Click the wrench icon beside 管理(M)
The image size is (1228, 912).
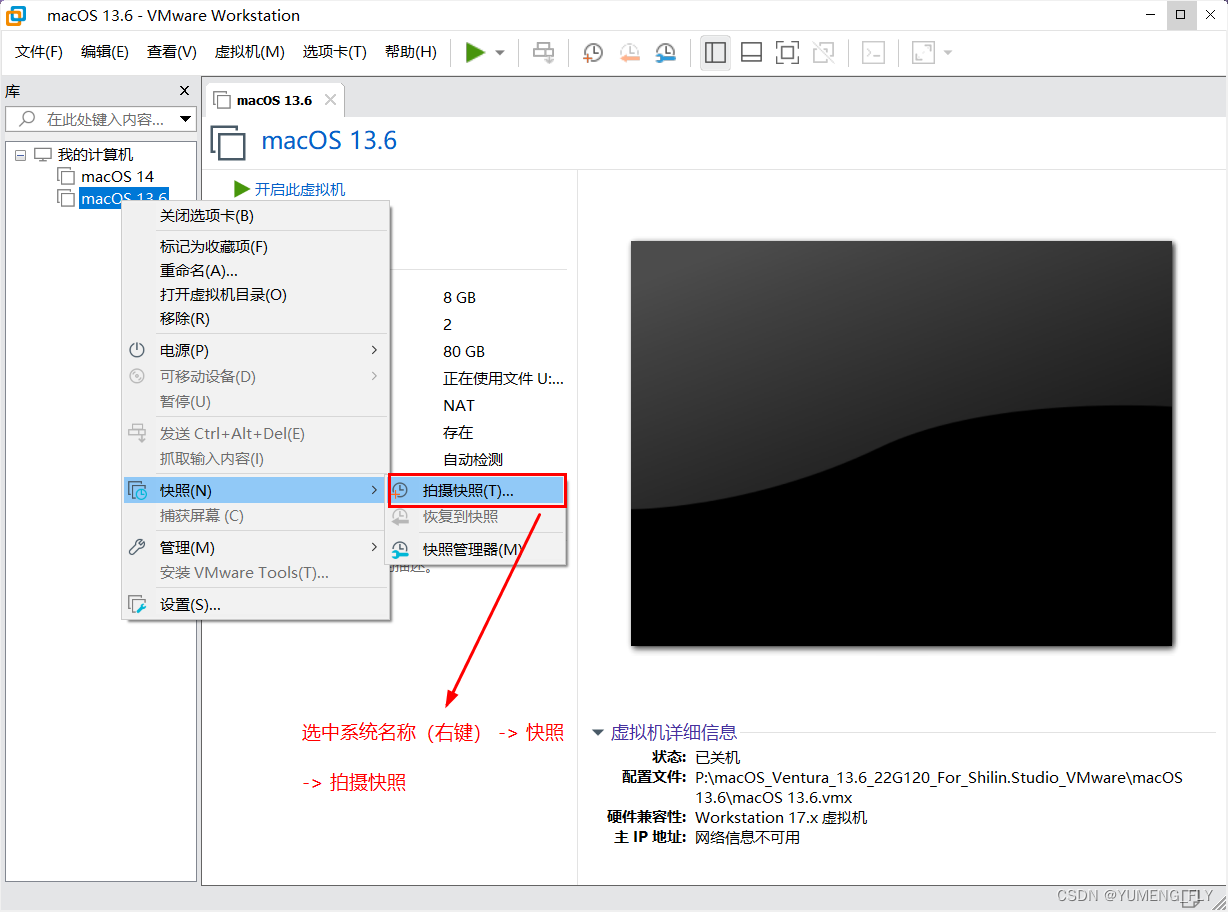click(x=137, y=547)
